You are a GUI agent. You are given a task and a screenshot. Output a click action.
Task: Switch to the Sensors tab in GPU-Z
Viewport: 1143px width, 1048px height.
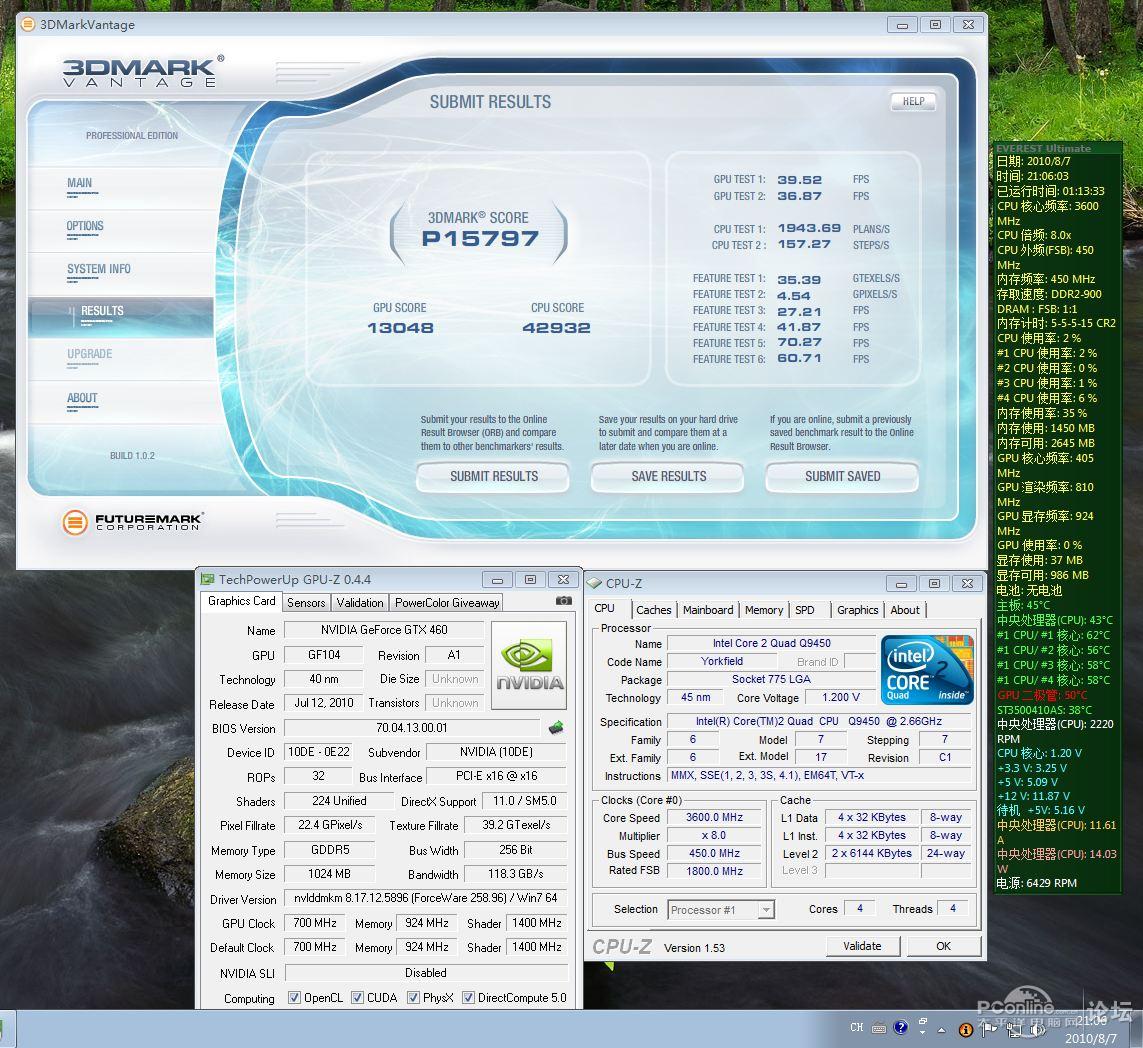306,603
